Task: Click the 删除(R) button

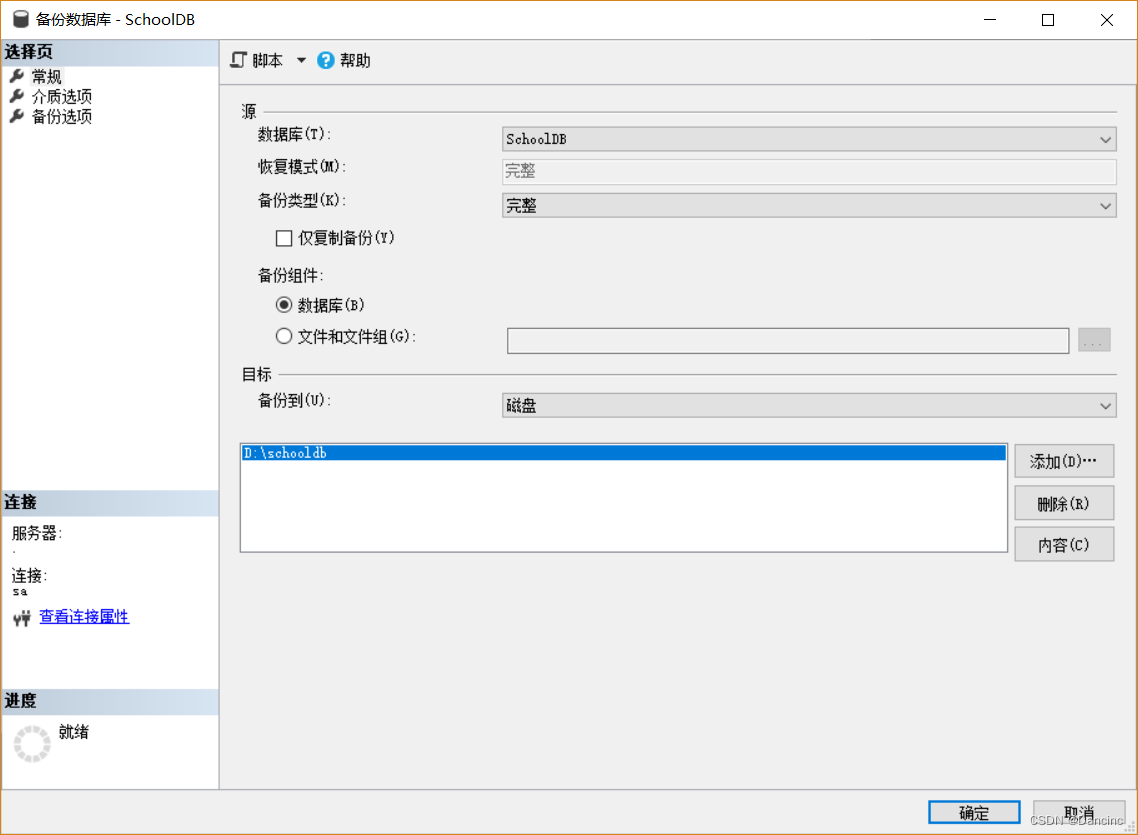Action: (x=1063, y=503)
